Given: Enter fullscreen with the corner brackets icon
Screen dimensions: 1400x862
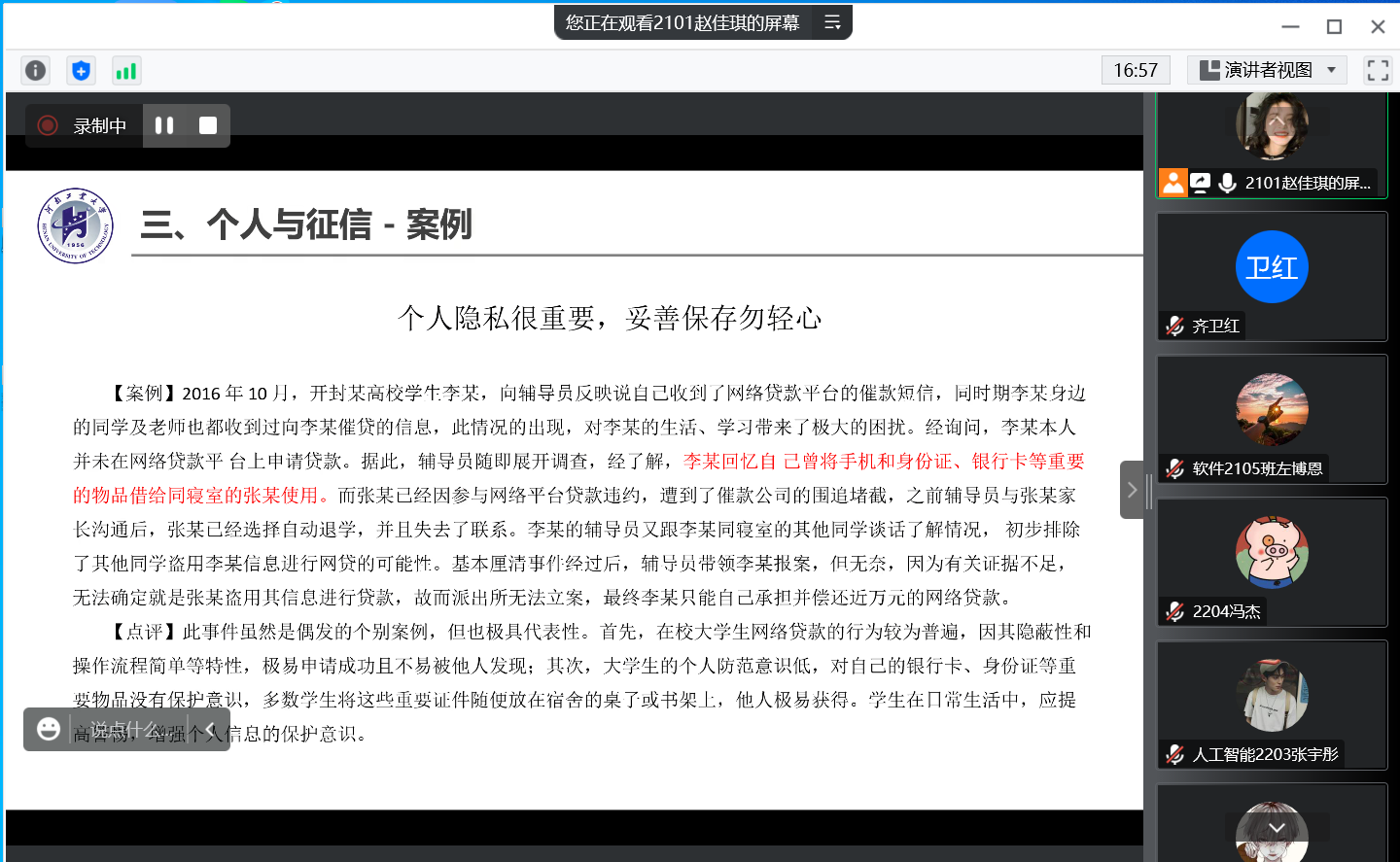Looking at the screenshot, I should coord(1377,70).
